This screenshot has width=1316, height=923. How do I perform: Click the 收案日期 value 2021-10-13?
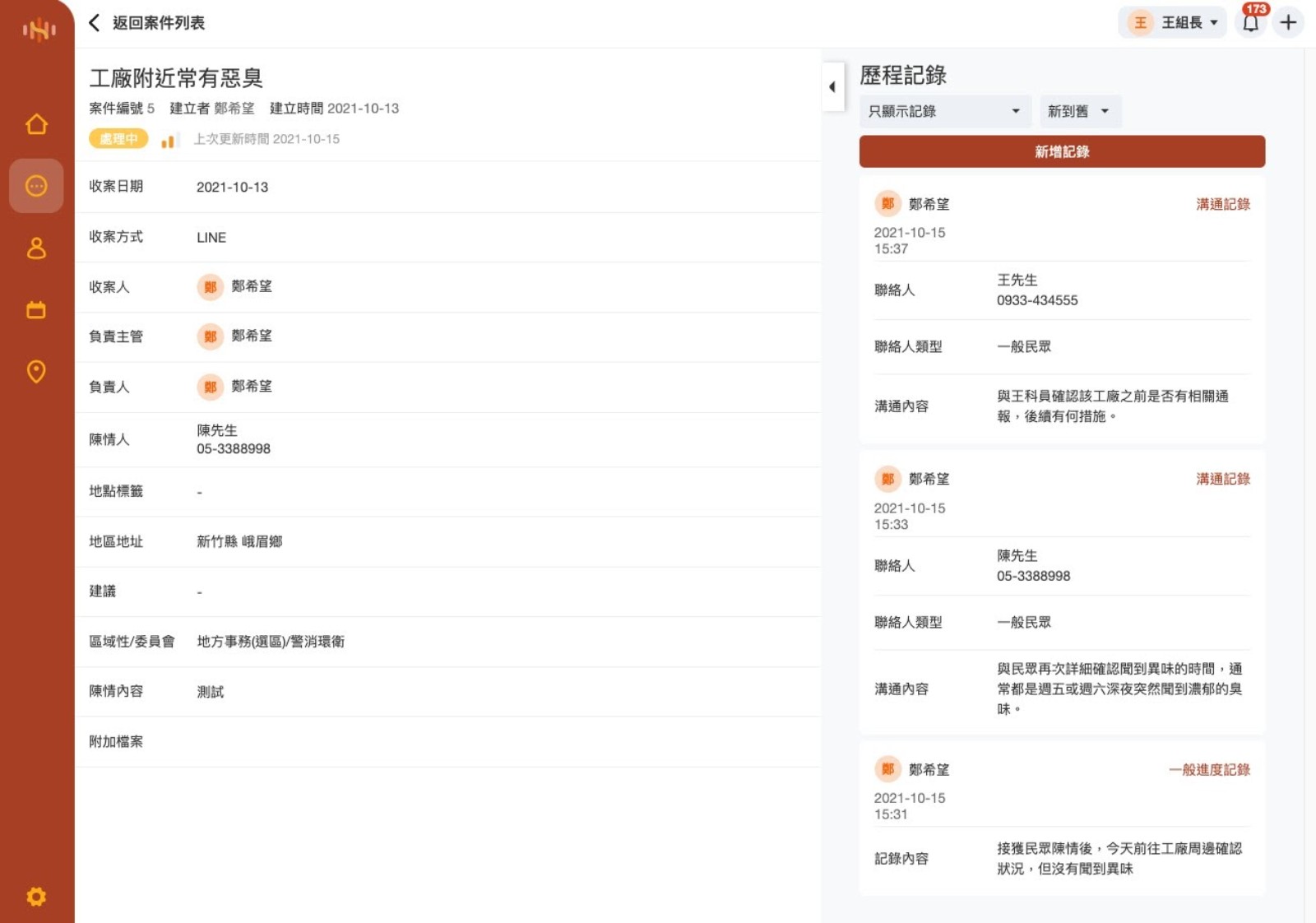coord(232,188)
